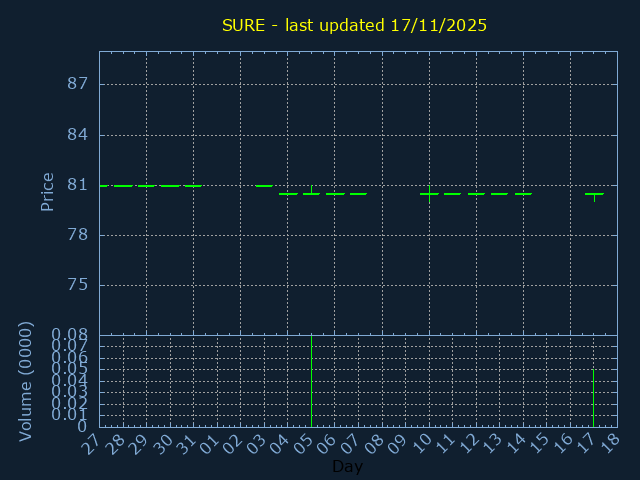This screenshot has height=480, width=640.
Task: Click the Price axis label
Action: point(47,191)
